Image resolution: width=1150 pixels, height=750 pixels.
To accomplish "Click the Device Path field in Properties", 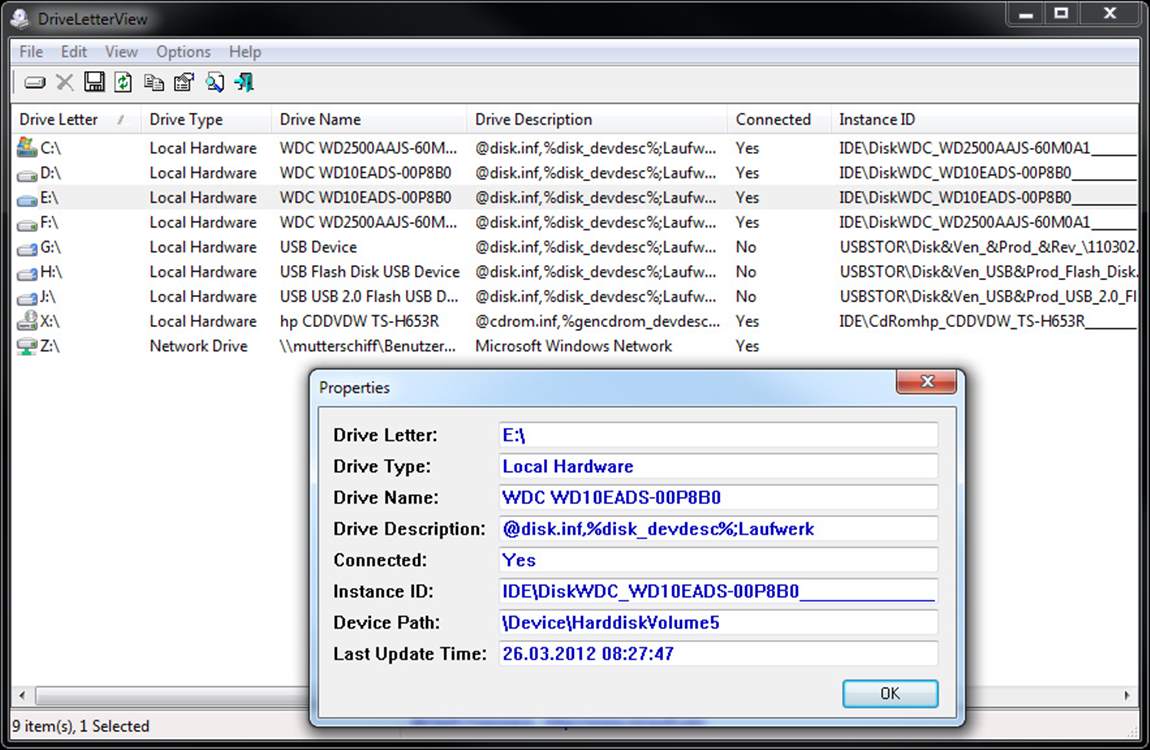I will tap(718, 622).
